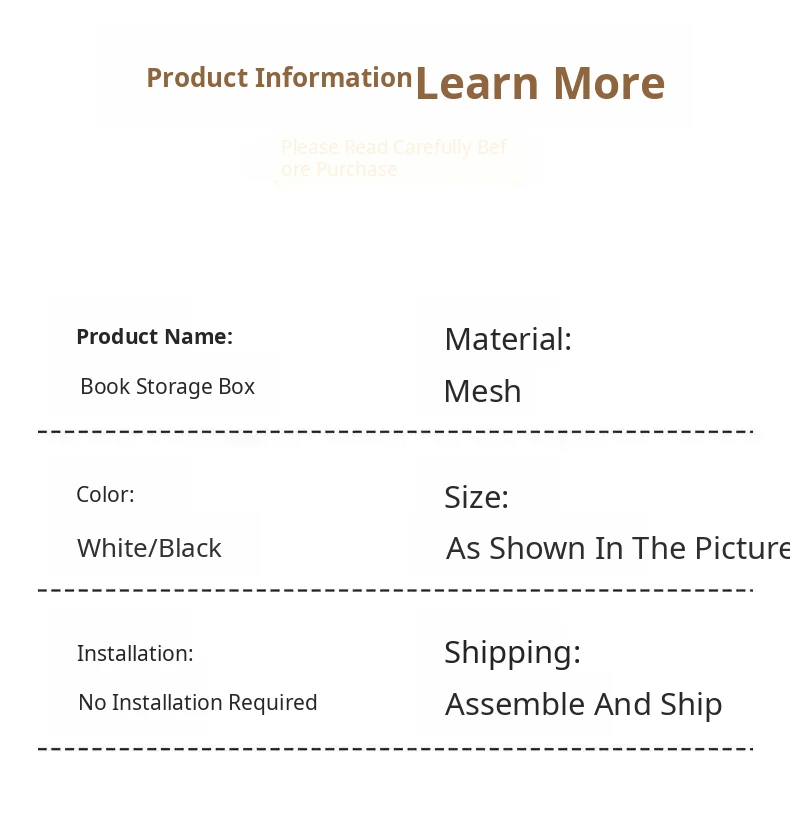Click the 'Mesh' material value
790x825 pixels.
482,391
